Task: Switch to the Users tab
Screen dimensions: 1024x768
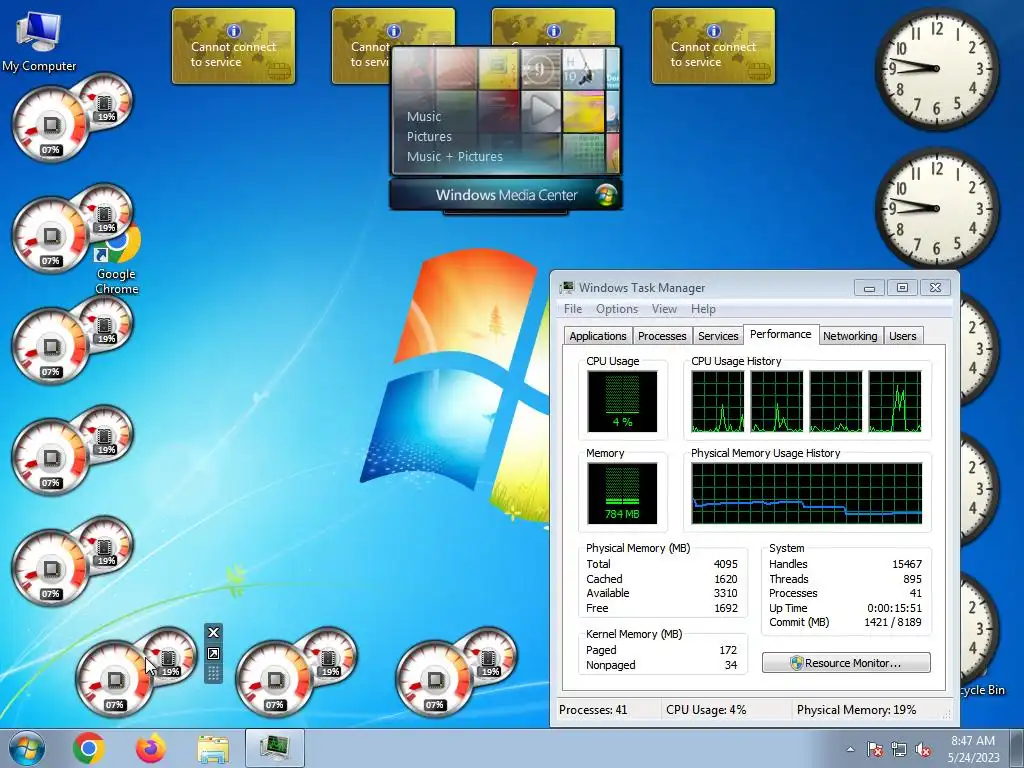Action: click(903, 336)
